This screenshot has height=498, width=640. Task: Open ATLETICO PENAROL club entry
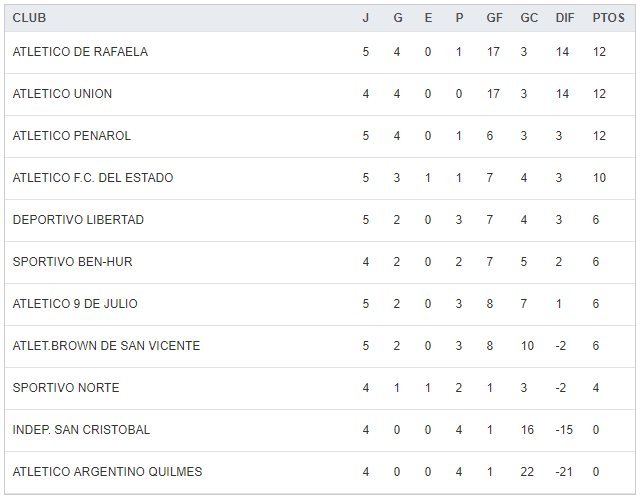click(x=72, y=136)
